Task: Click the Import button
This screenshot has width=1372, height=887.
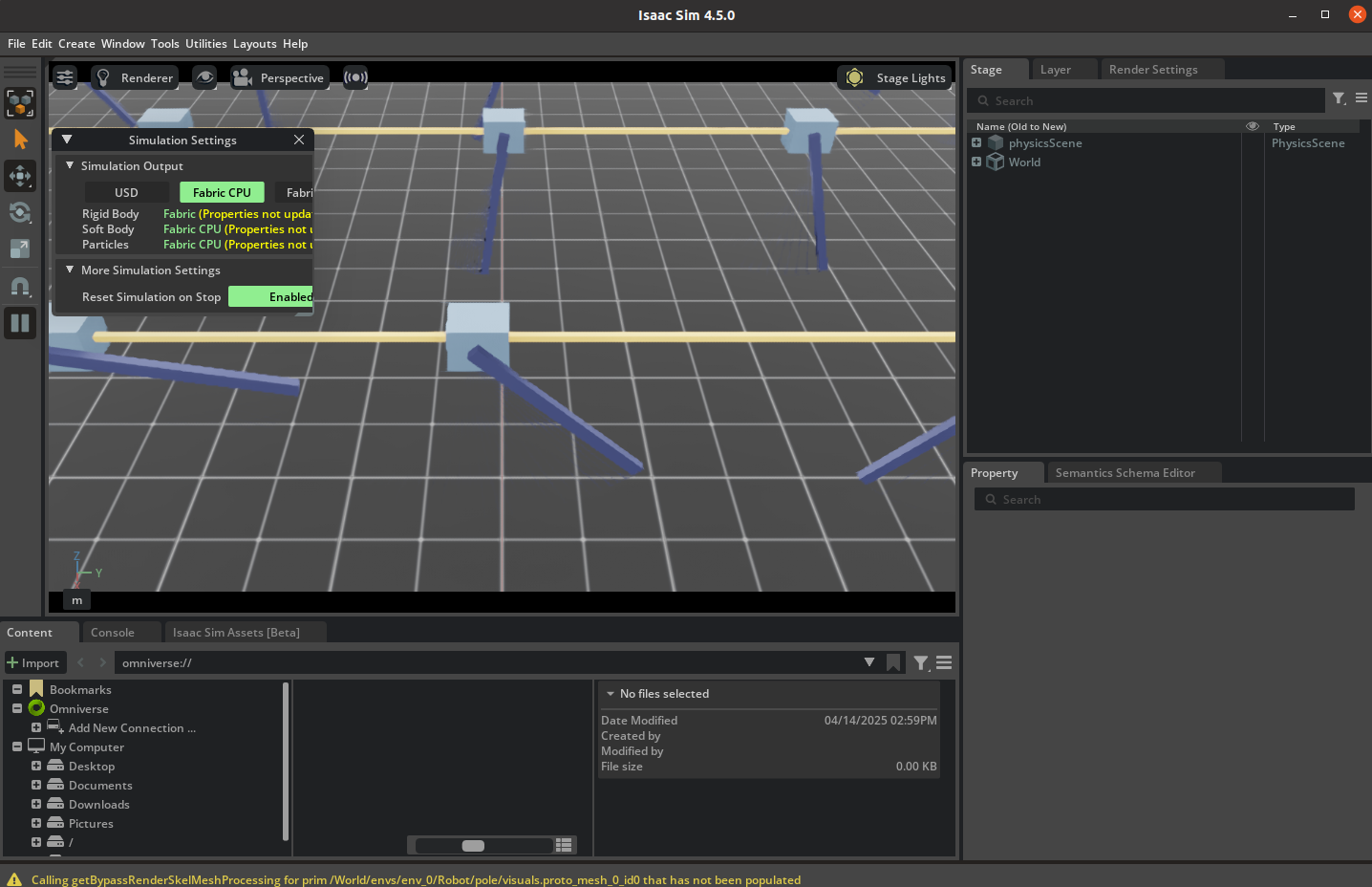Action: pyautogui.click(x=33, y=663)
